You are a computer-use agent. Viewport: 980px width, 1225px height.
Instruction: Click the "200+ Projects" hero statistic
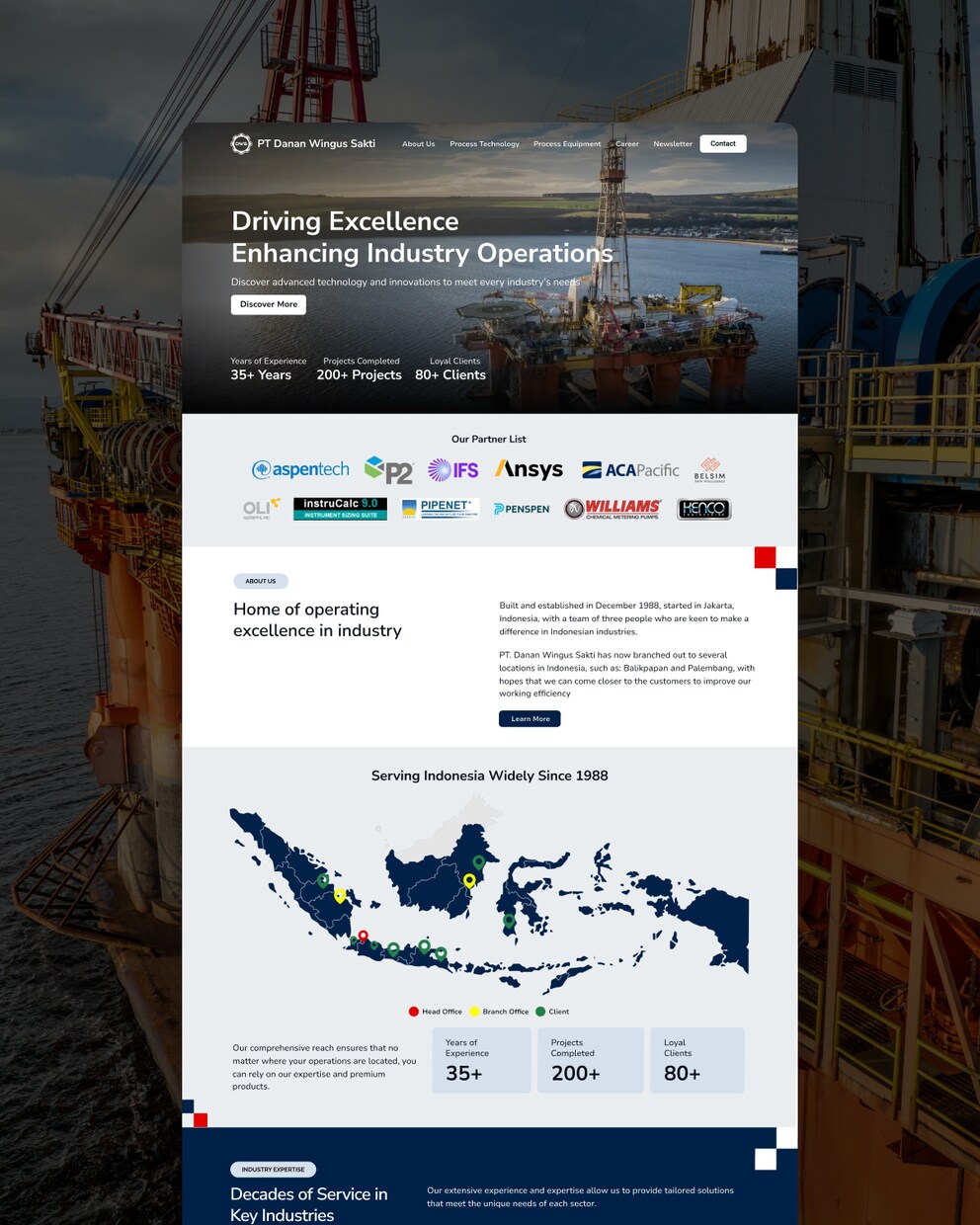[x=360, y=375]
